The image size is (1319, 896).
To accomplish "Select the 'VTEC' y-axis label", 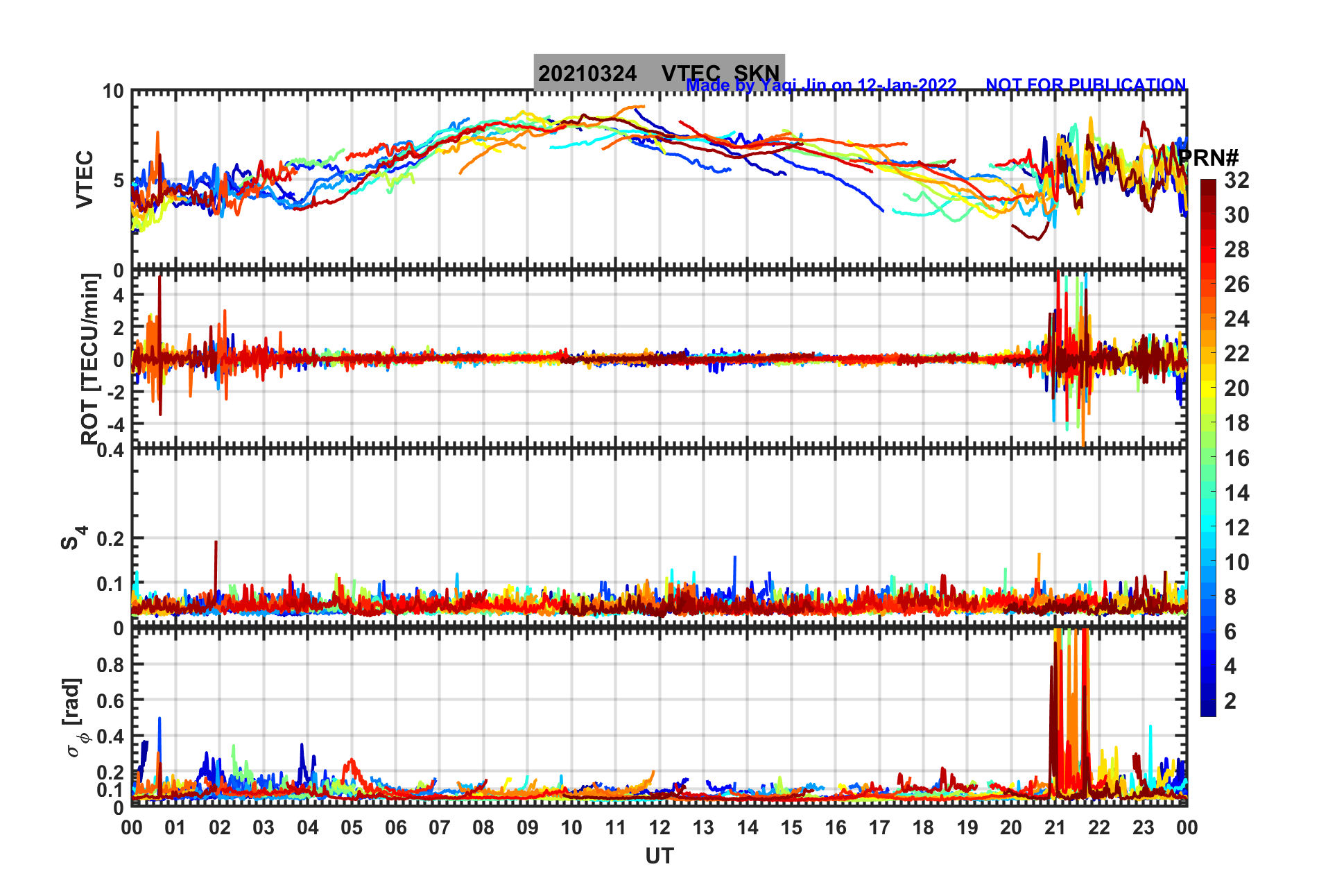I will pyautogui.click(x=84, y=179).
